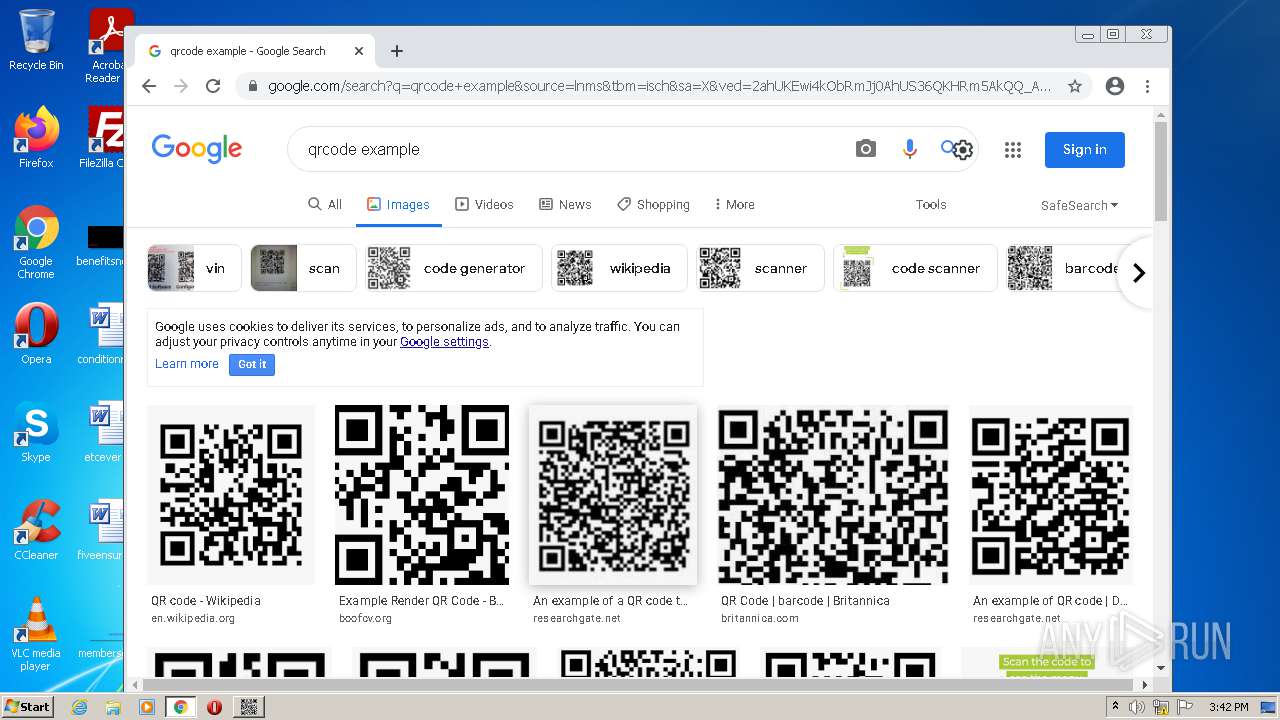This screenshot has height=720, width=1280.
Task: Open the Chrome profile avatar icon
Action: [x=1115, y=86]
